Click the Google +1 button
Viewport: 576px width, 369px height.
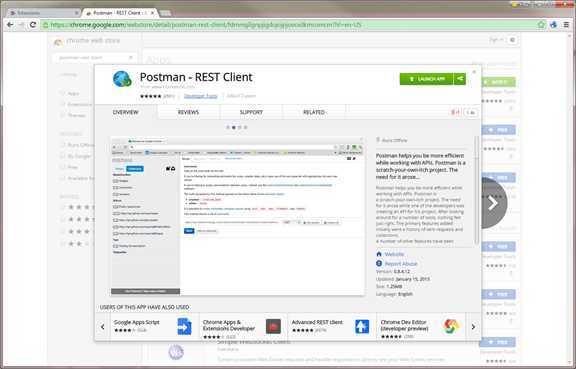click(x=456, y=112)
